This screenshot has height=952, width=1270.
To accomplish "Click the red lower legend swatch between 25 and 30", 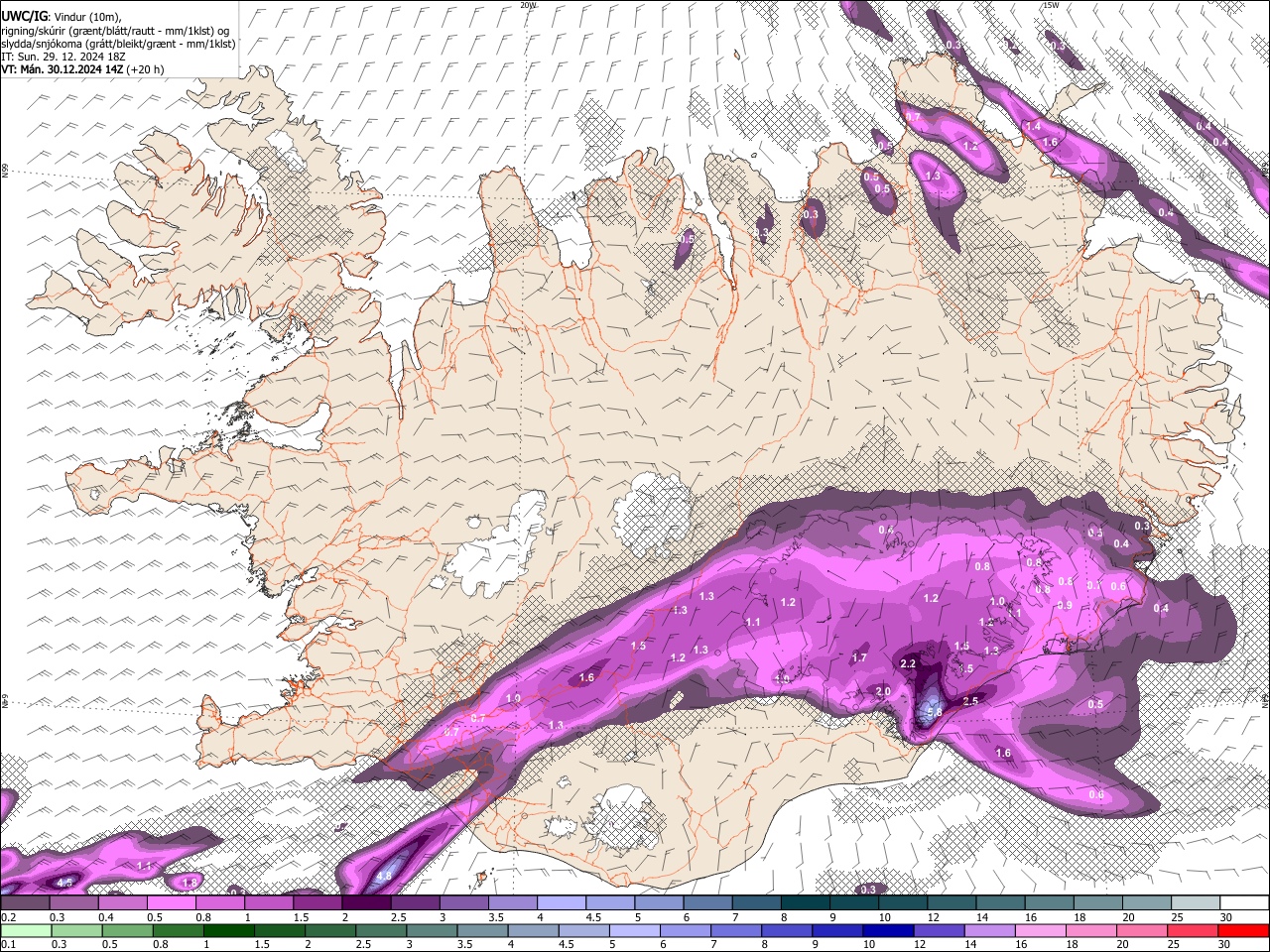I will (x=1191, y=931).
